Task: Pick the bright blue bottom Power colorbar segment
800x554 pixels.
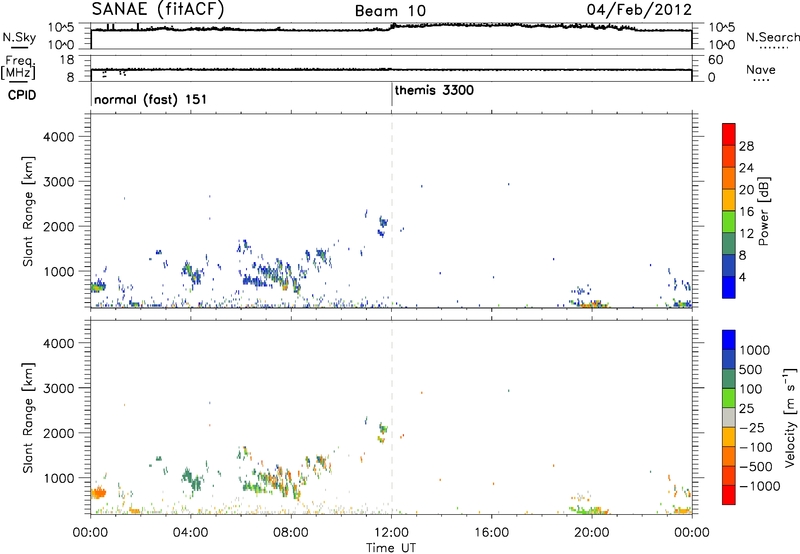Action: (x=729, y=287)
